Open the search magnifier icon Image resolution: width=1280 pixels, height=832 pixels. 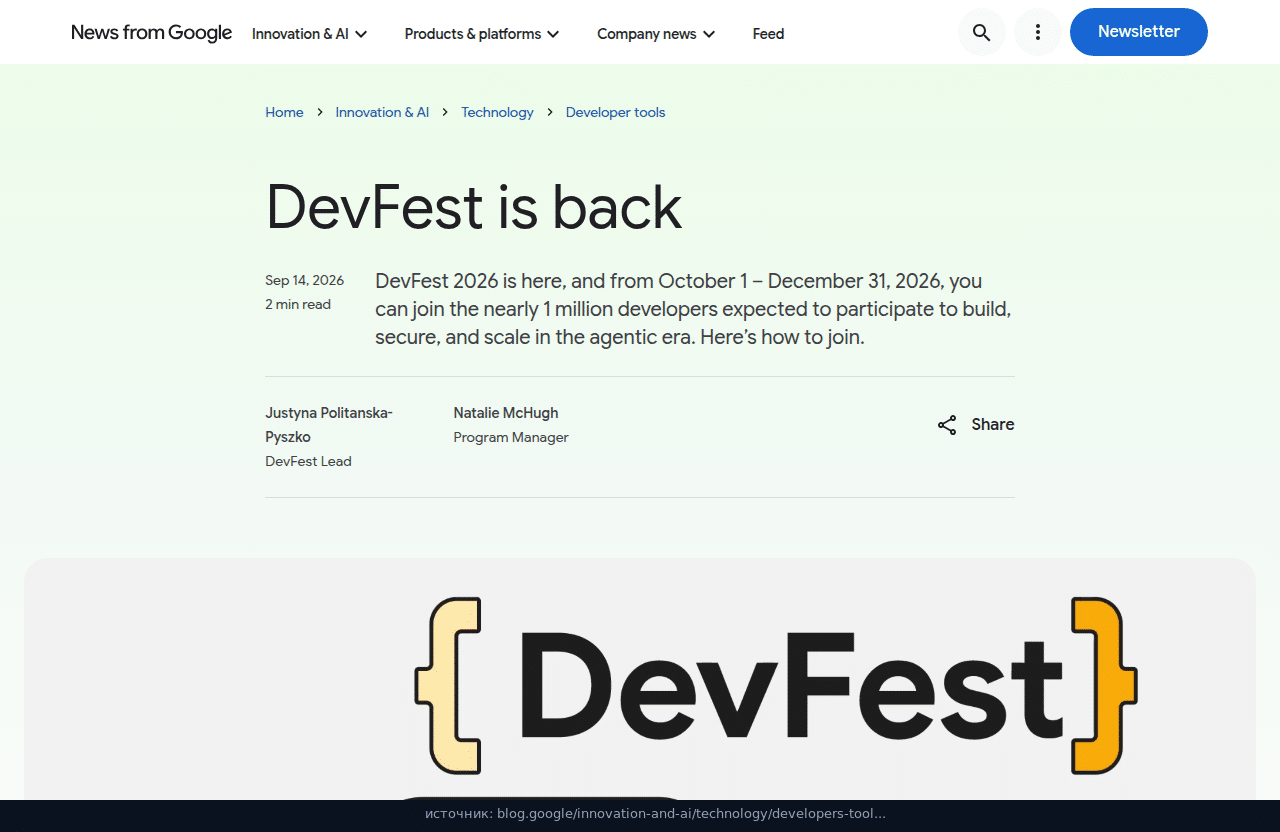[981, 32]
